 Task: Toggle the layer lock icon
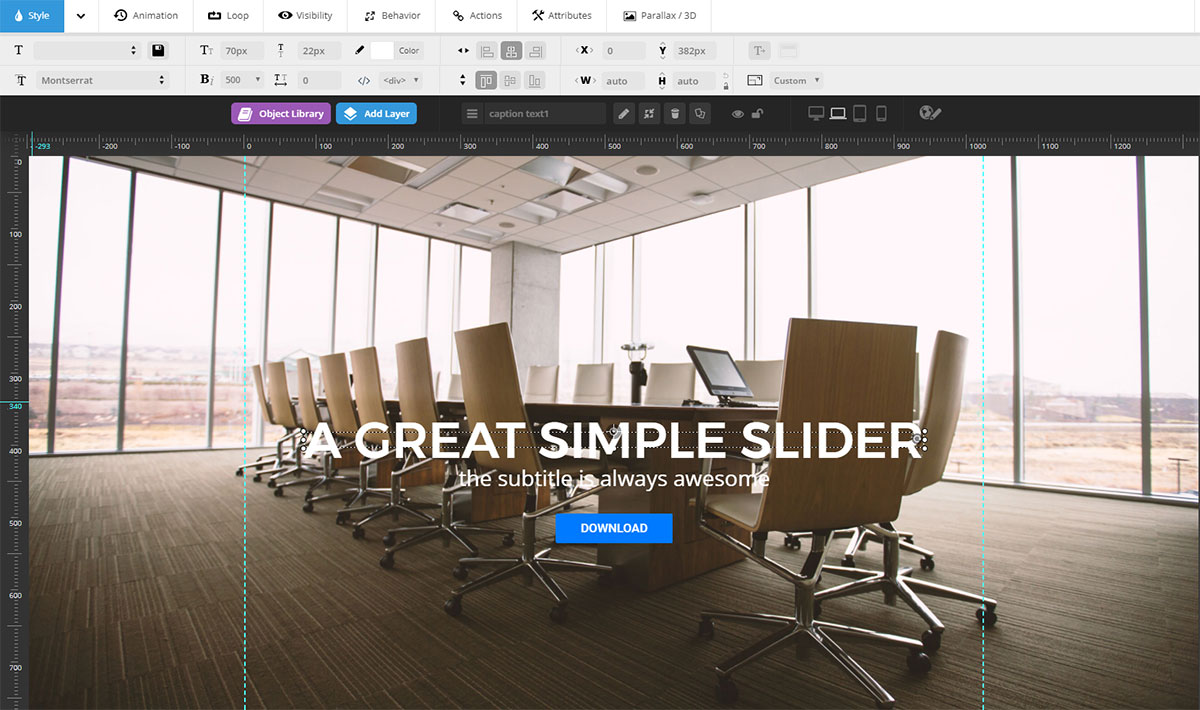pyautogui.click(x=758, y=114)
